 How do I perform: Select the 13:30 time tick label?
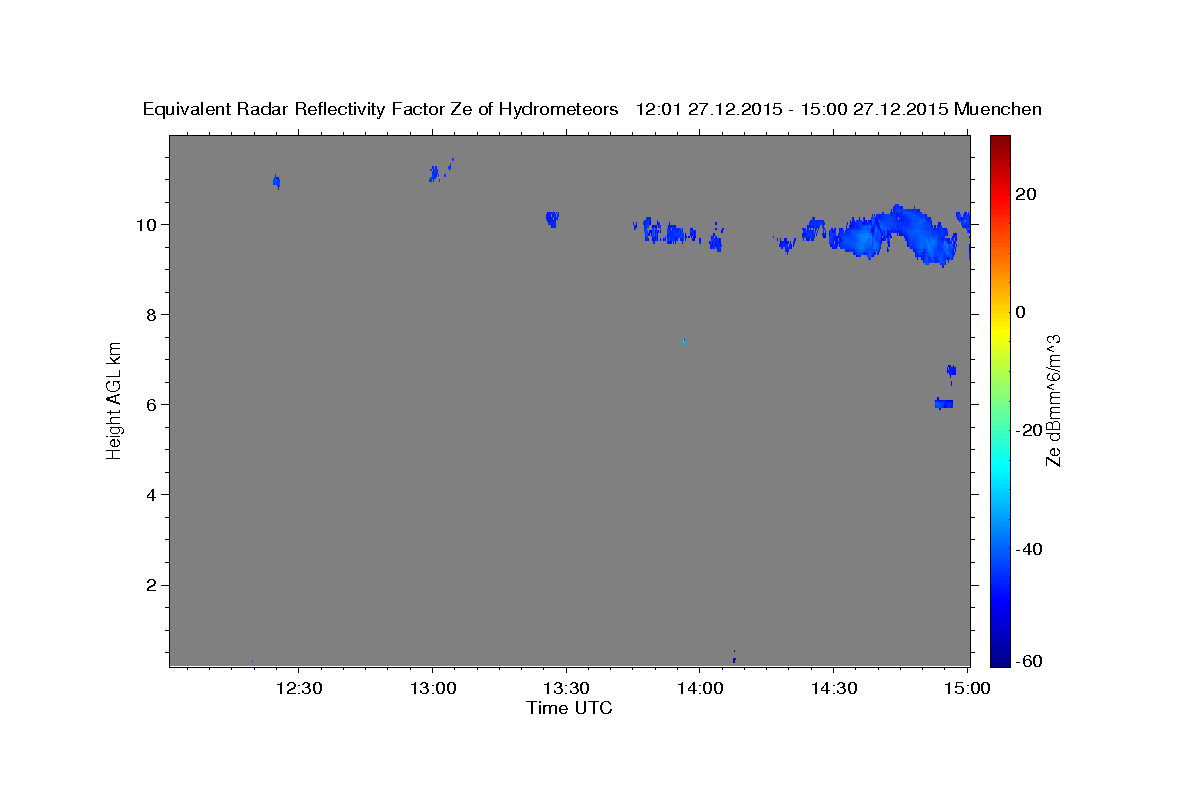pyautogui.click(x=565, y=688)
